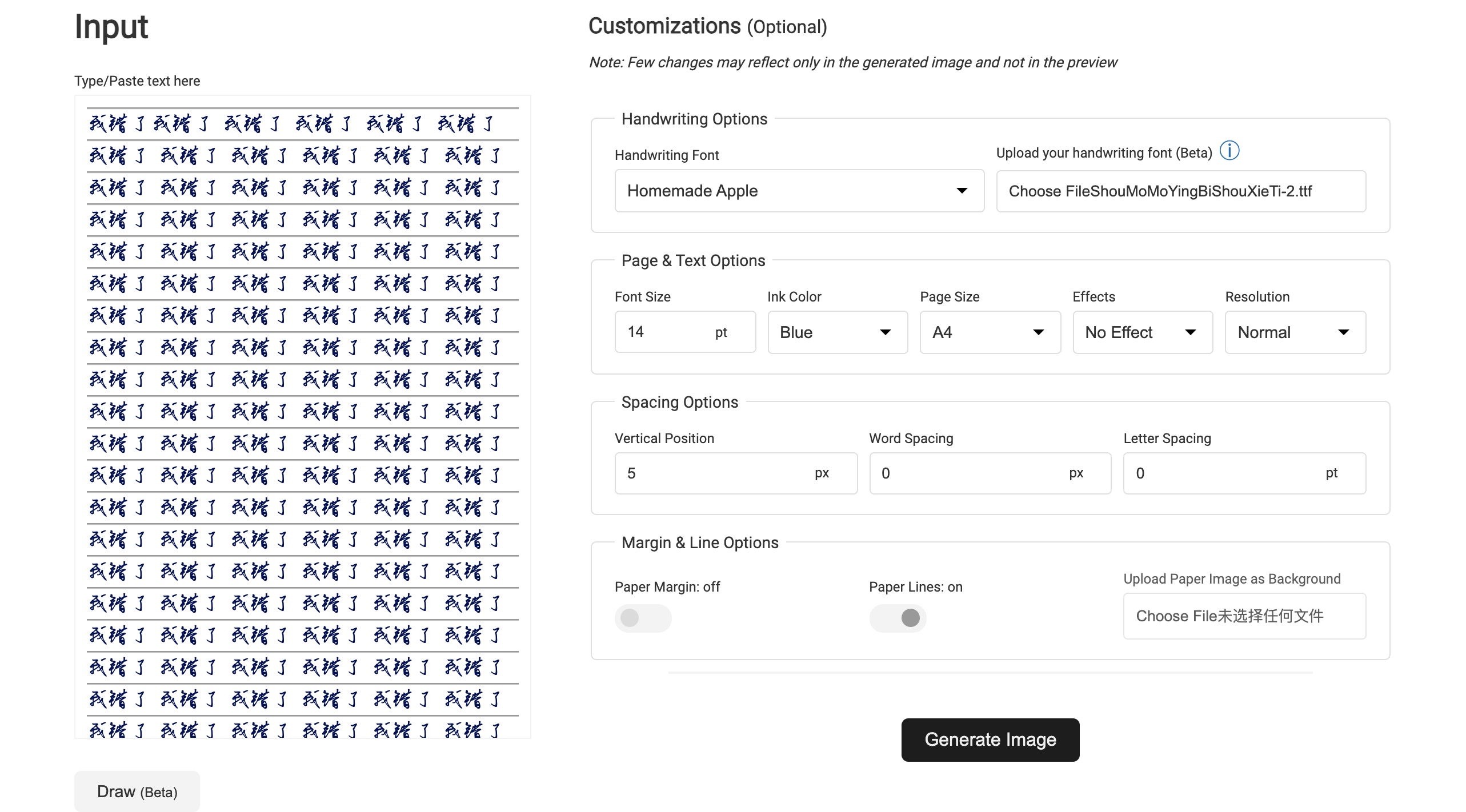This screenshot has width=1466, height=812.
Task: Toggle the Paper Lines switch
Action: 897,618
